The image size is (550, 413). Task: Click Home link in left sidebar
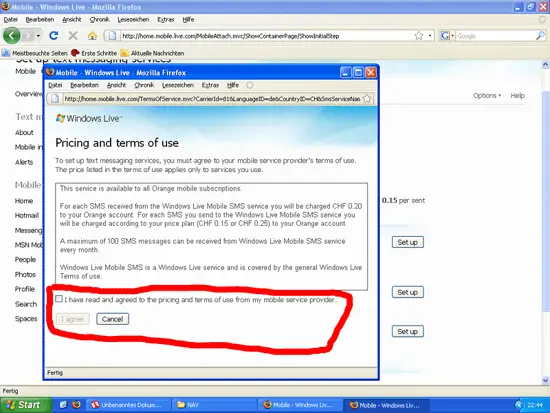tap(24, 201)
